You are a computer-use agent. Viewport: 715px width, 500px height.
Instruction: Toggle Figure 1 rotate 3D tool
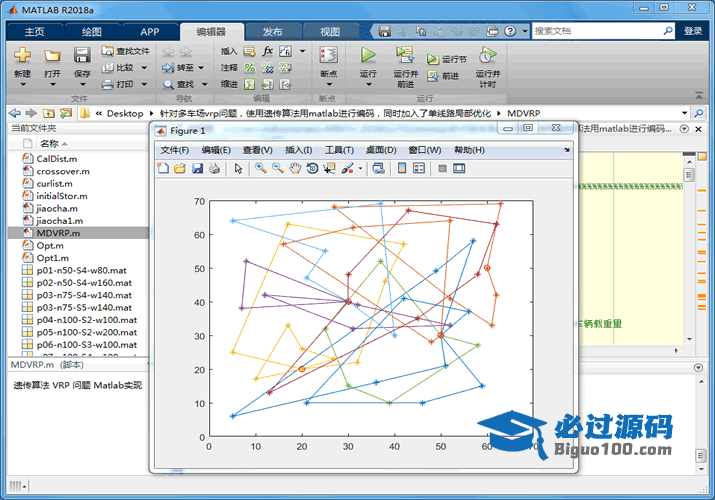[x=312, y=169]
